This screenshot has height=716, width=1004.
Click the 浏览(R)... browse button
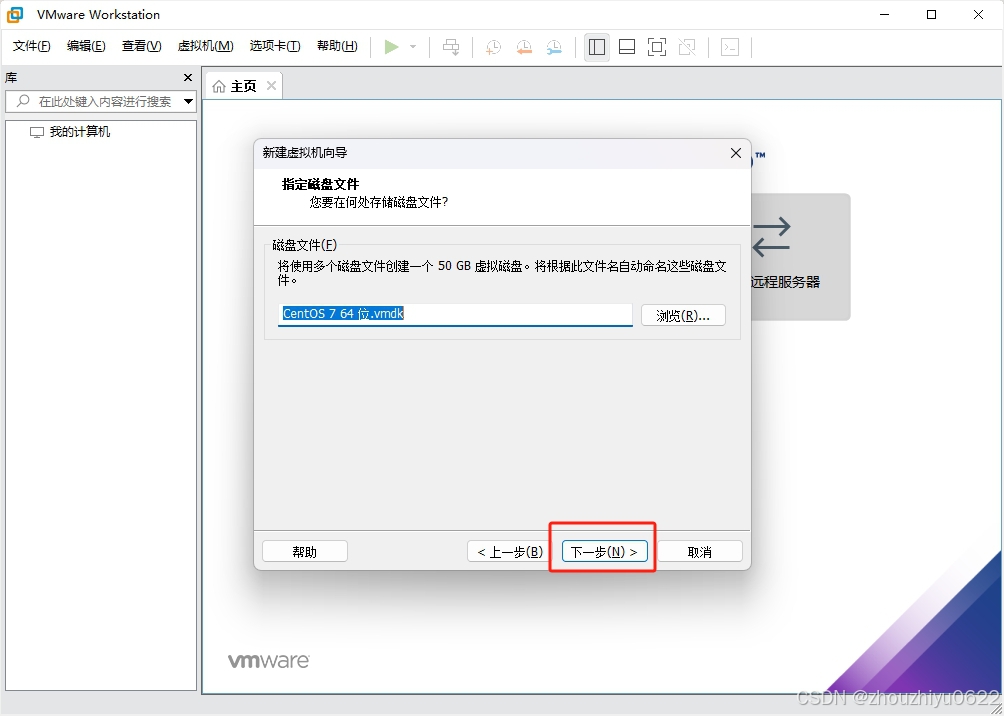point(683,315)
